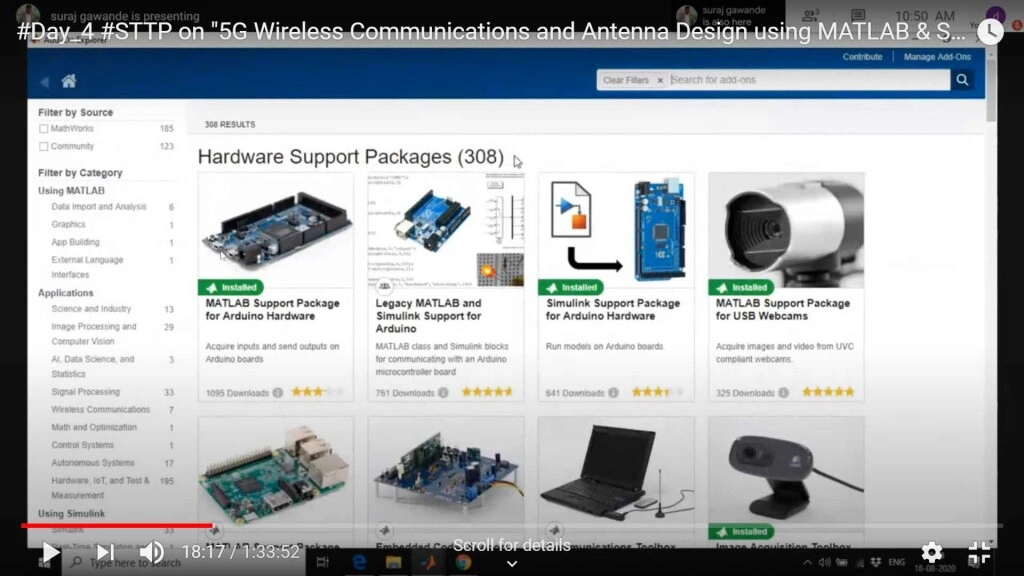Filter by Control Systems

[x=82, y=445]
